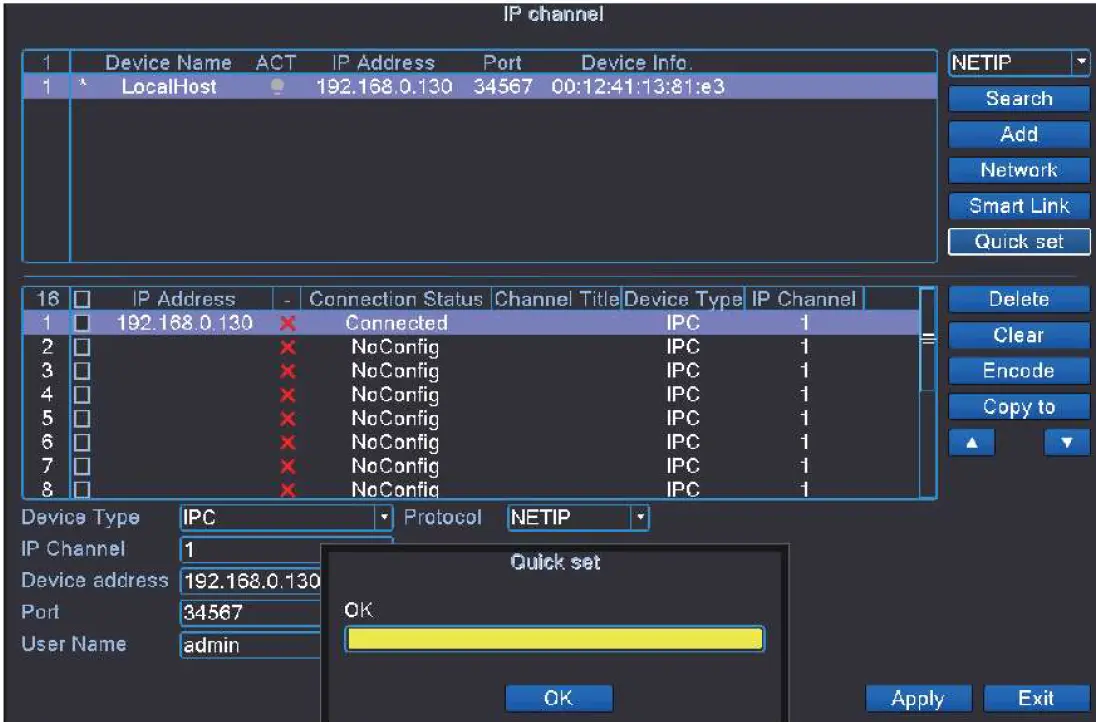Expand the Device Type dropdown showing IPC
Screen dimensions: 1096x722
[x=381, y=518]
